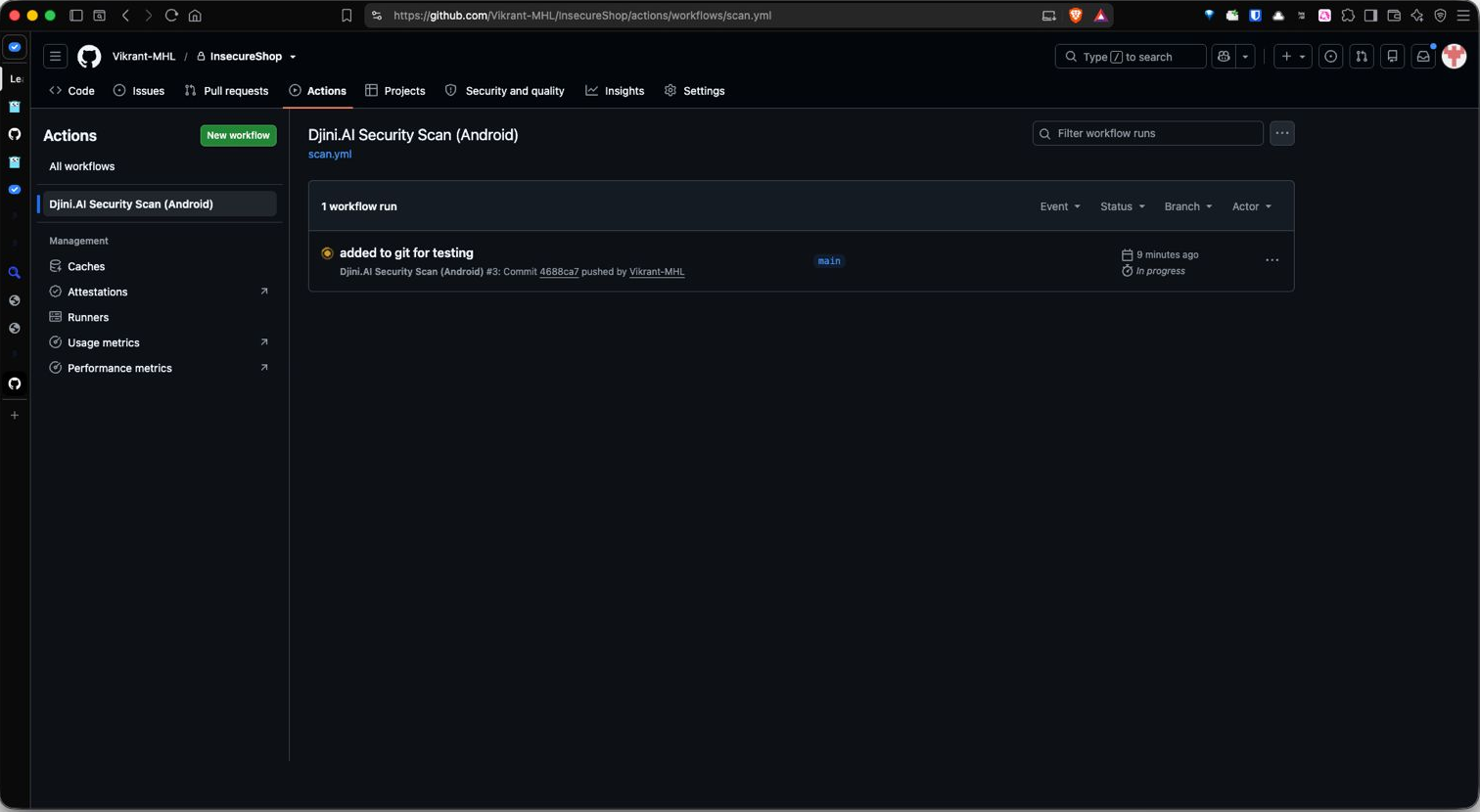Bookmark this page with the bookmark icon
The height and width of the screenshot is (812, 1480).
point(347,16)
